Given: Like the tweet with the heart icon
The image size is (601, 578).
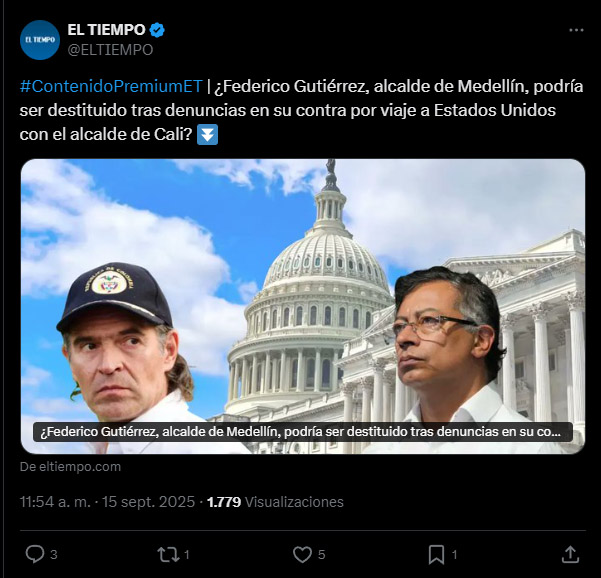Looking at the screenshot, I should (302, 554).
